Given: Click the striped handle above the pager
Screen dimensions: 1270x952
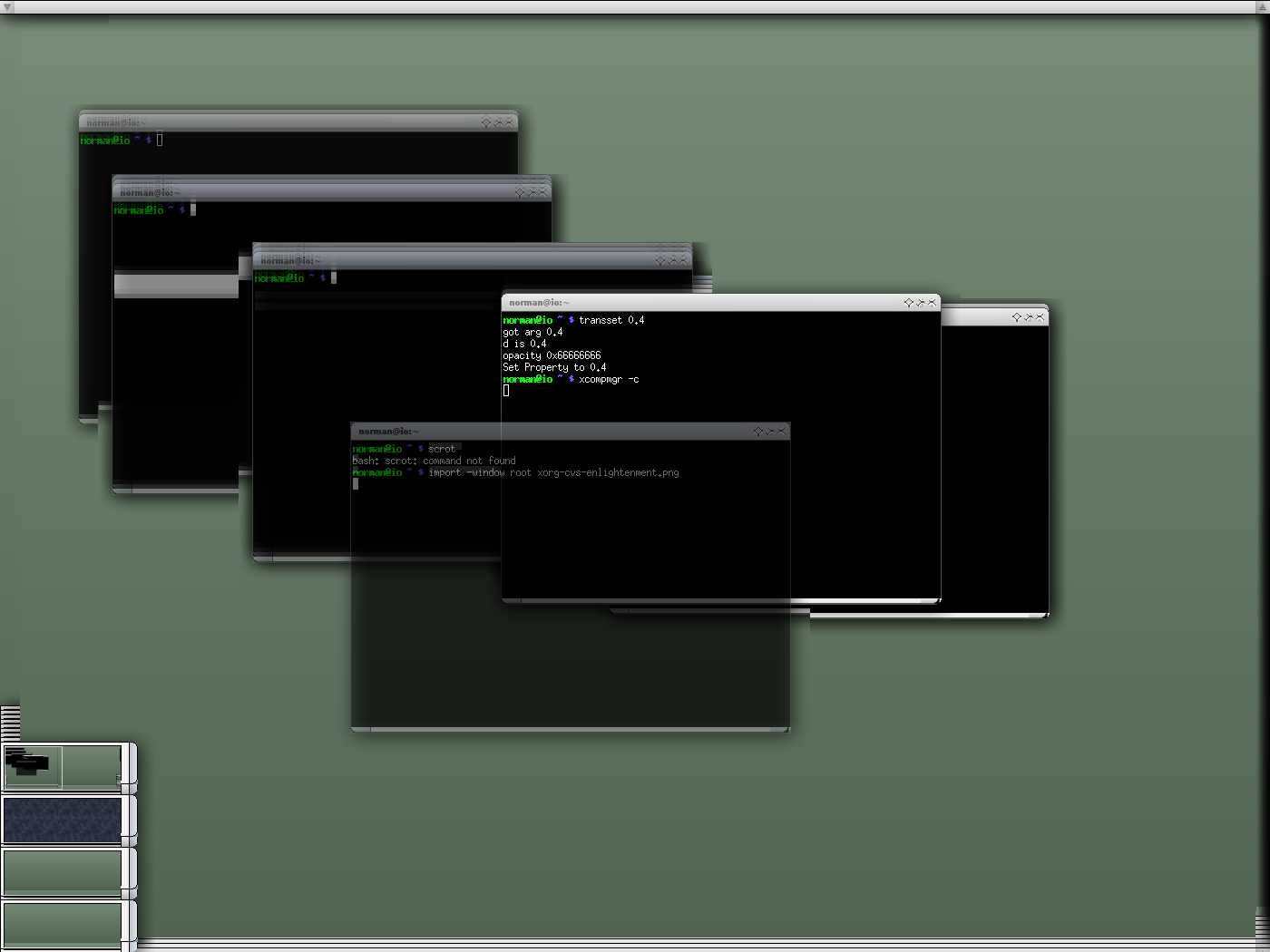Looking at the screenshot, I should 10,723.
